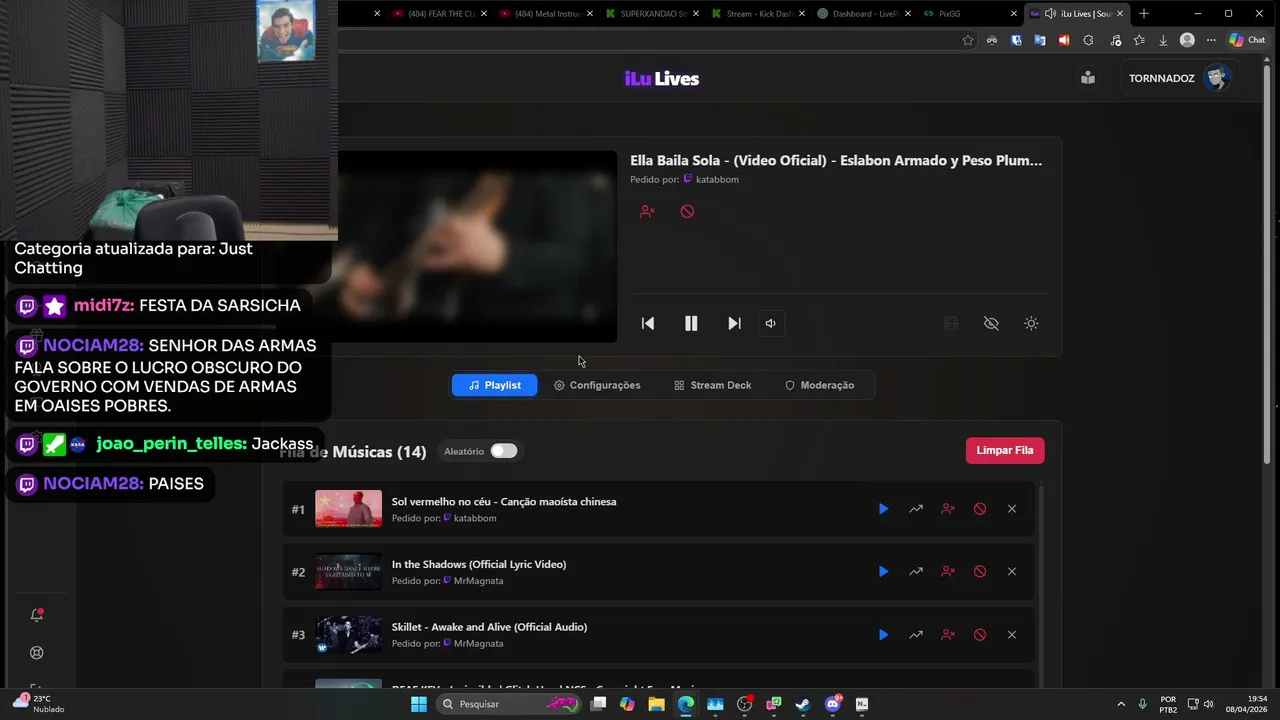
Task: Open the TORNNADOZ user profile menu
Action: (x=1178, y=78)
